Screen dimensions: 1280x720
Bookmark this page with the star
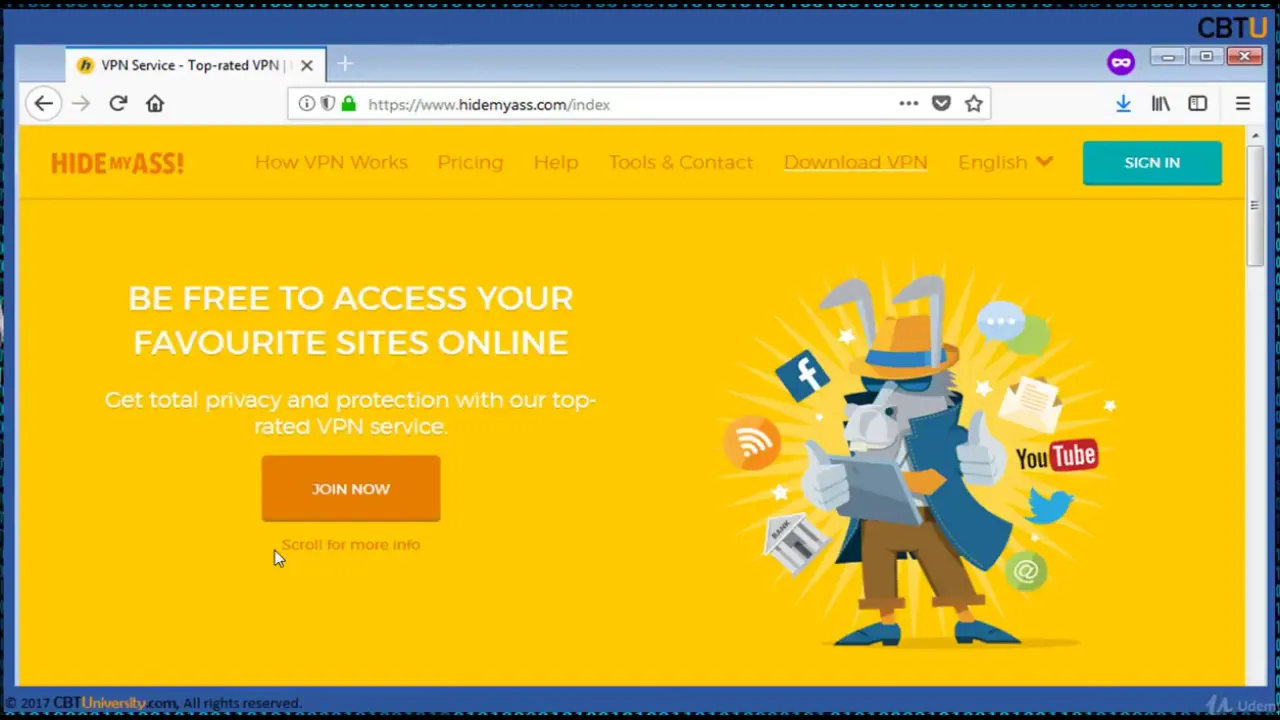click(x=974, y=103)
